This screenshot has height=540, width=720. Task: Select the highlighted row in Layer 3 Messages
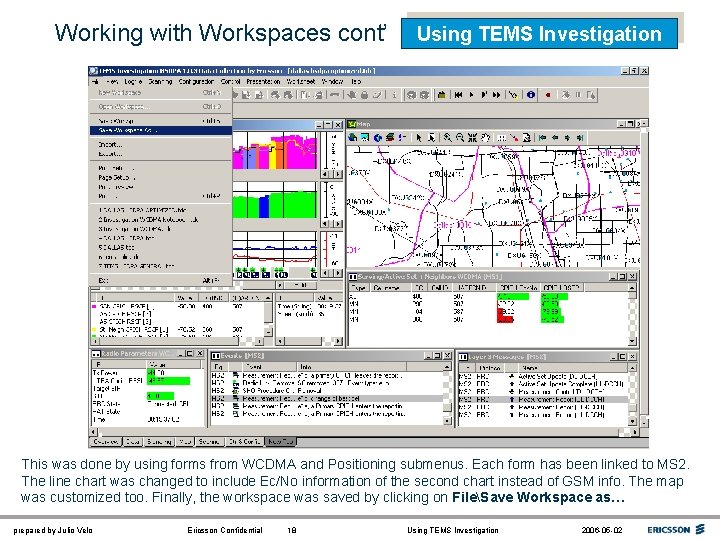pyautogui.click(x=544, y=399)
